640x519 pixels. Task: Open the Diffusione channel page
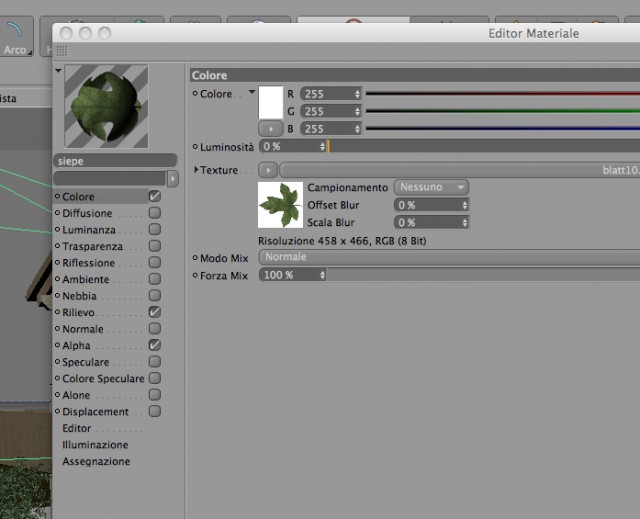[87, 213]
